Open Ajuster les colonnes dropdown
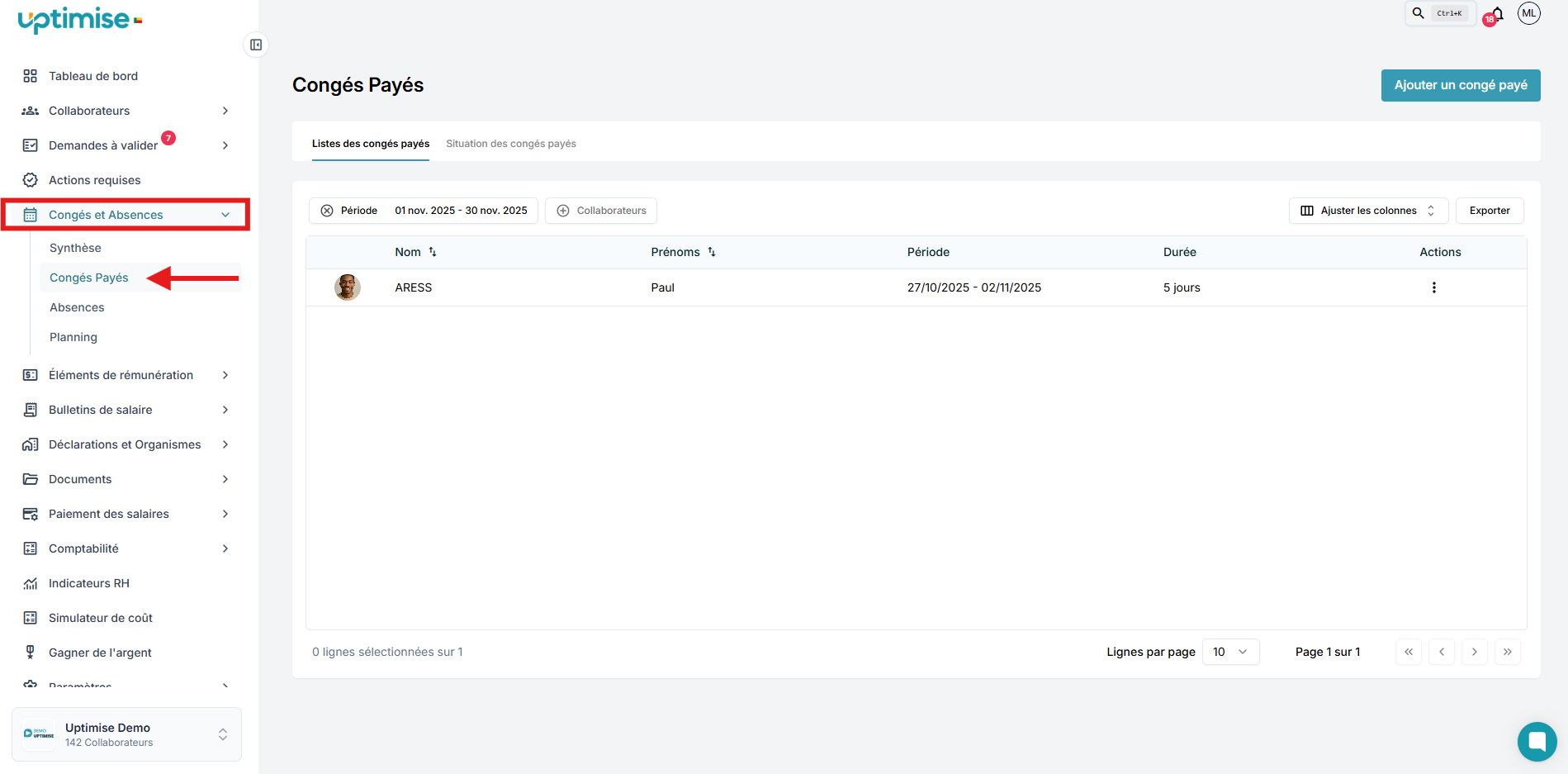The image size is (1568, 774). pos(1368,211)
